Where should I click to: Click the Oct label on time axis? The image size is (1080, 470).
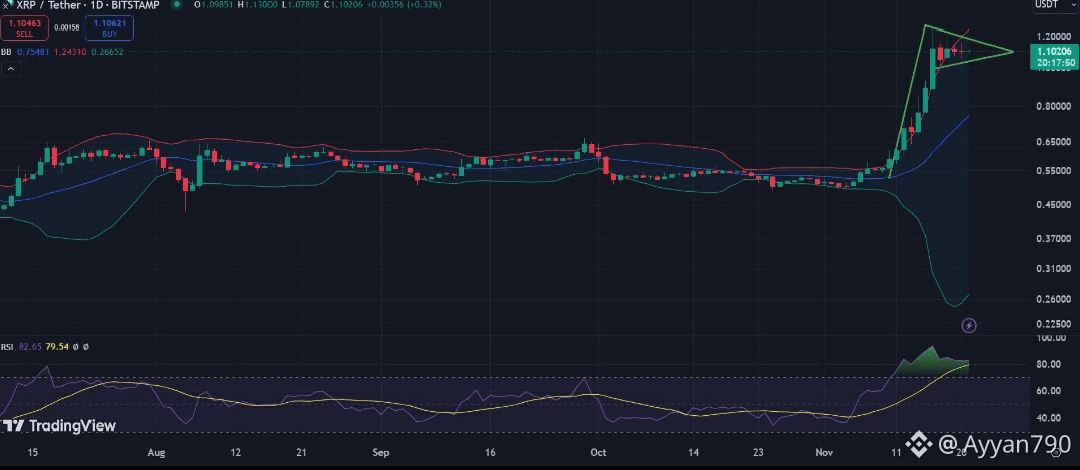click(x=599, y=453)
